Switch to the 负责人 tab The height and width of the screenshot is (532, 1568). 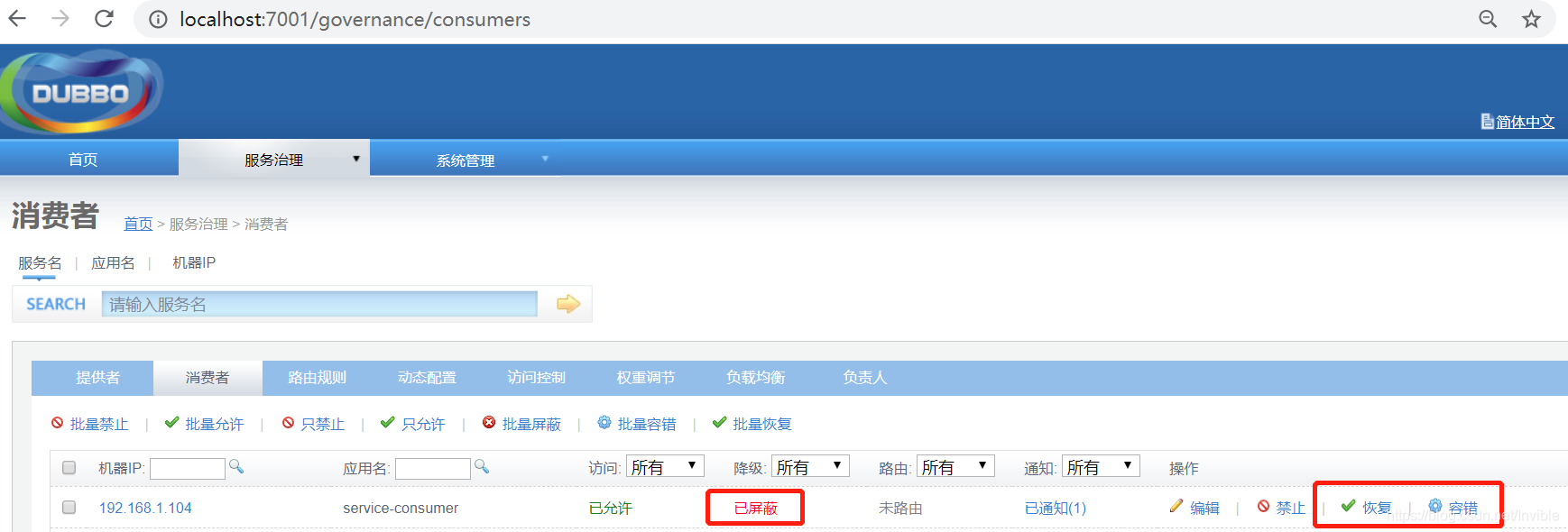click(865, 378)
